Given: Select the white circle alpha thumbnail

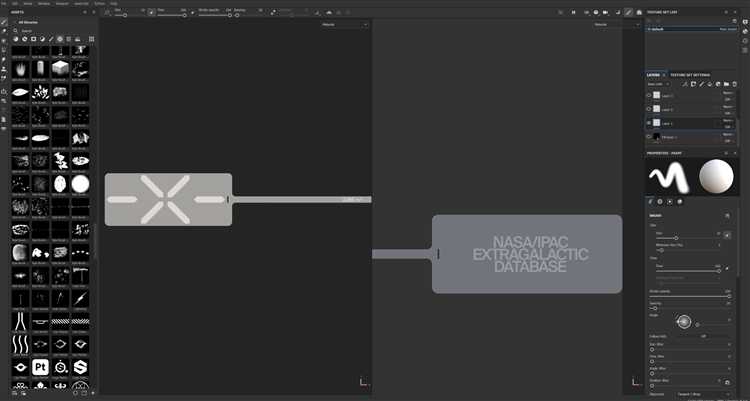Looking at the screenshot, I should (x=80, y=184).
